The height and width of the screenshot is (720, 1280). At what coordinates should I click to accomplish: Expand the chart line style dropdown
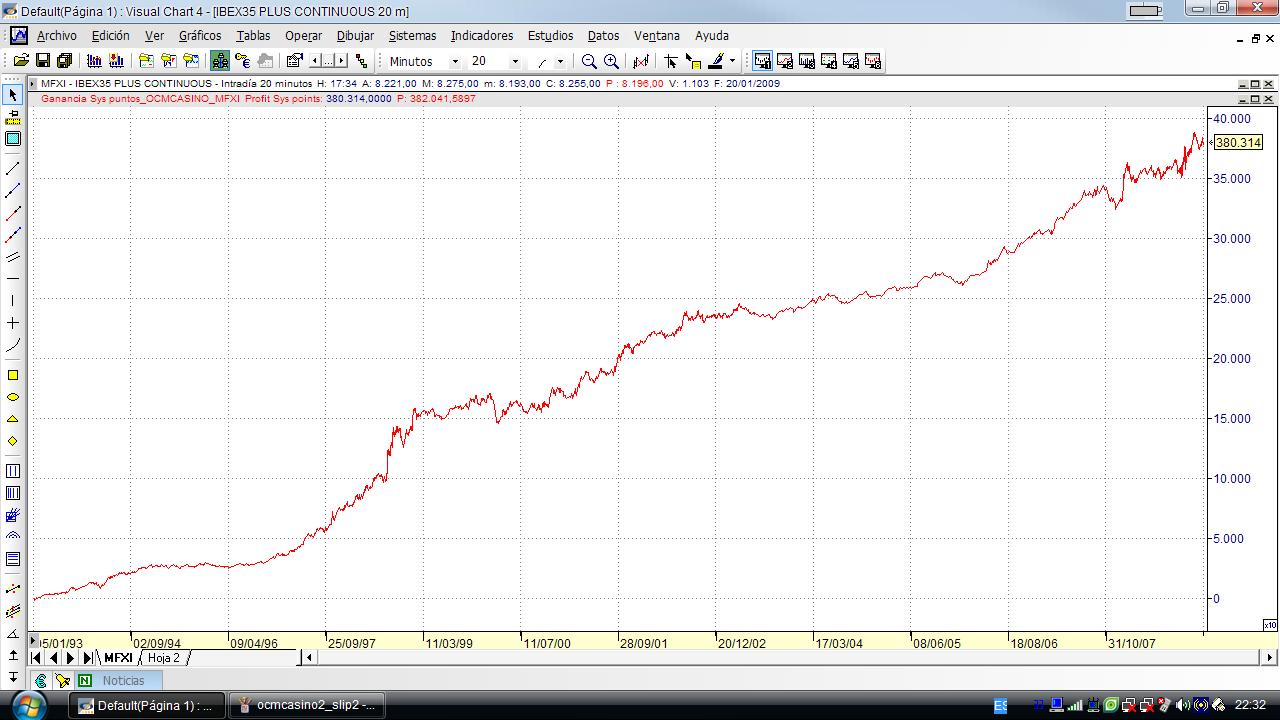[x=560, y=62]
